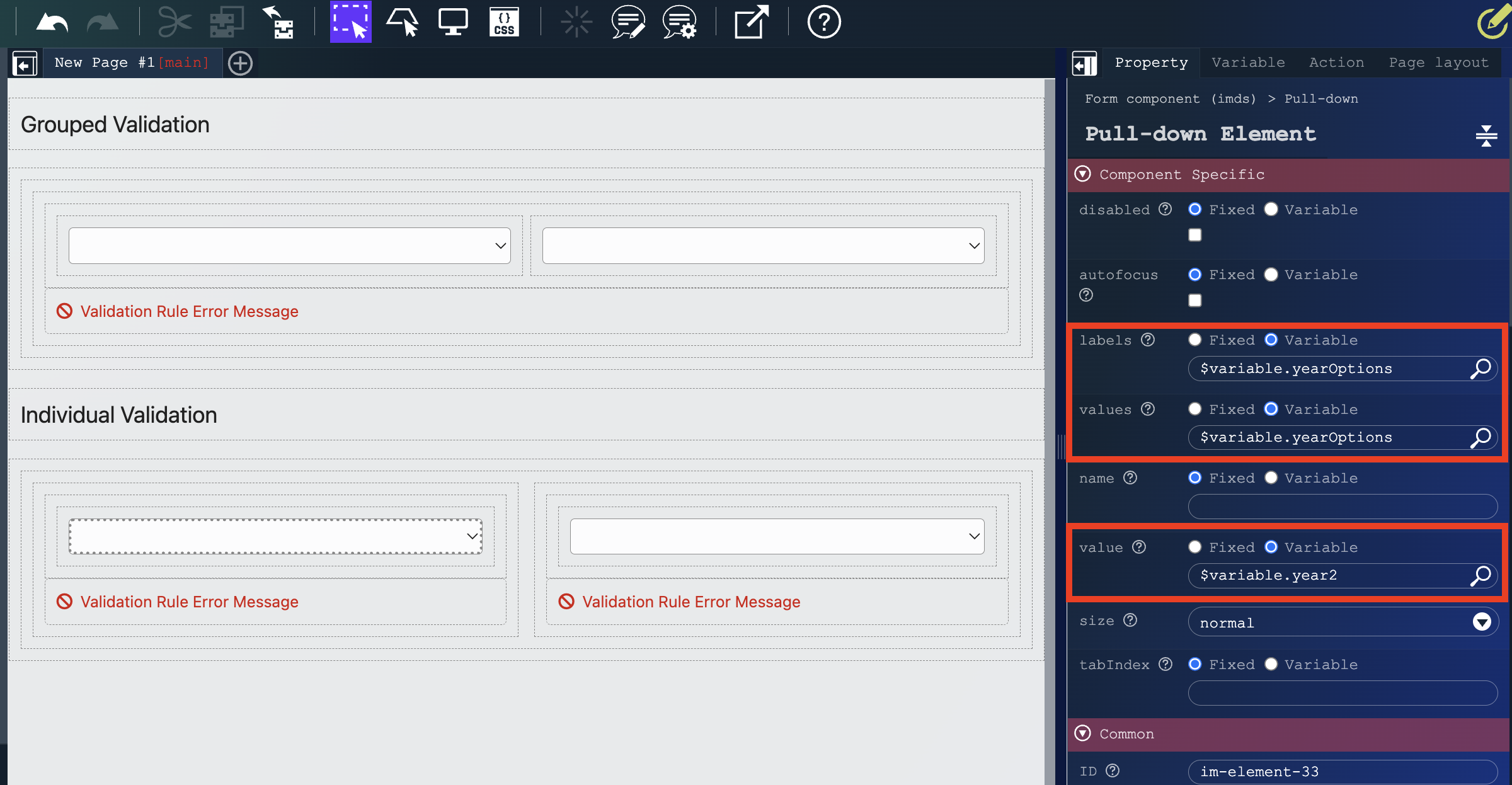This screenshot has height=785, width=1512.
Task: Click the Pull-down breadcrumb text
Action: coord(1321,99)
